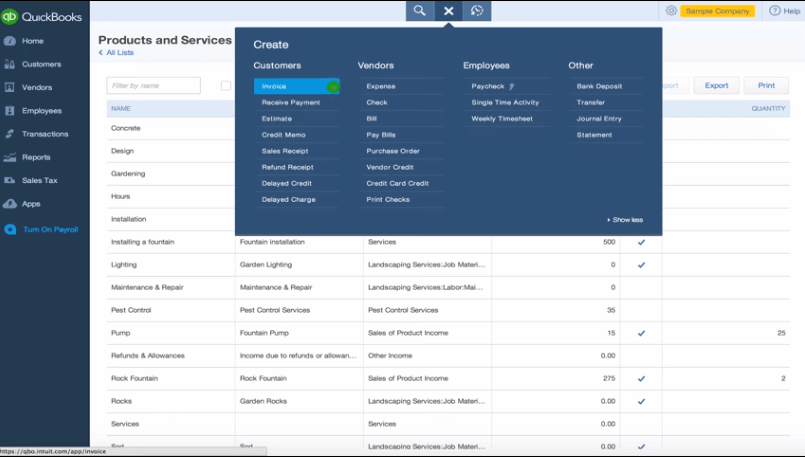The width and height of the screenshot is (805, 457).
Task: Click the Turn On Payroll icon
Action: [x=10, y=230]
